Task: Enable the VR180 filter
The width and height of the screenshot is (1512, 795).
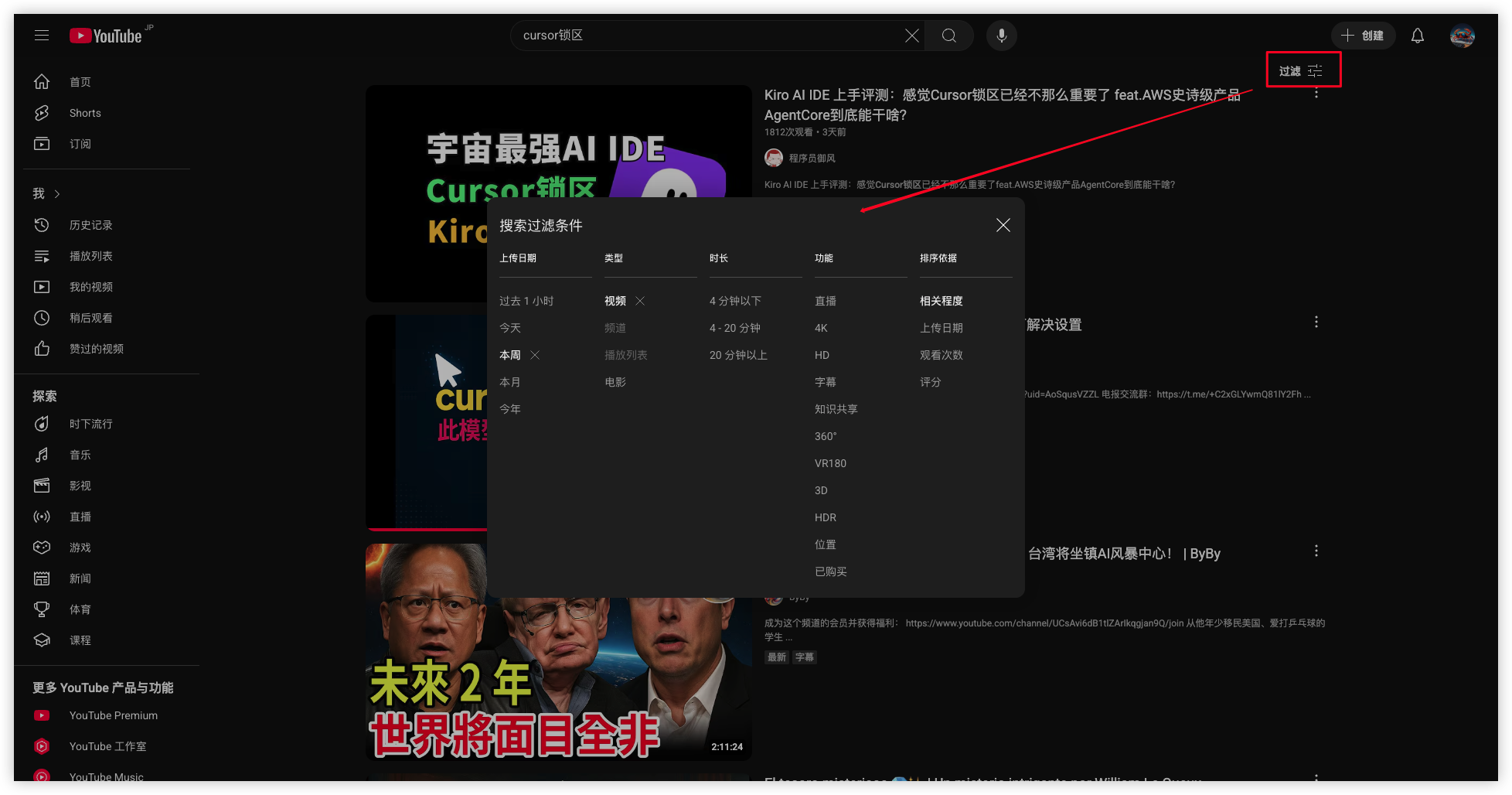Action: 830,463
